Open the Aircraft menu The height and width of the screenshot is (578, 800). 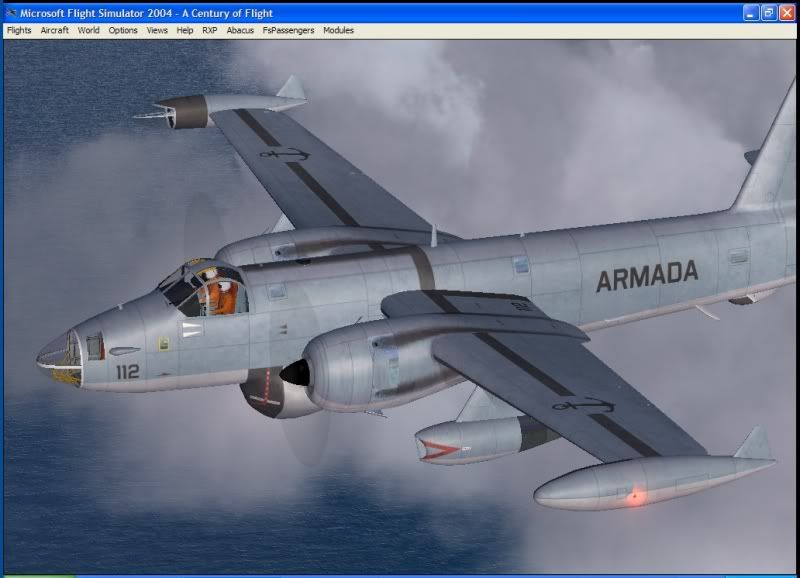tap(55, 31)
